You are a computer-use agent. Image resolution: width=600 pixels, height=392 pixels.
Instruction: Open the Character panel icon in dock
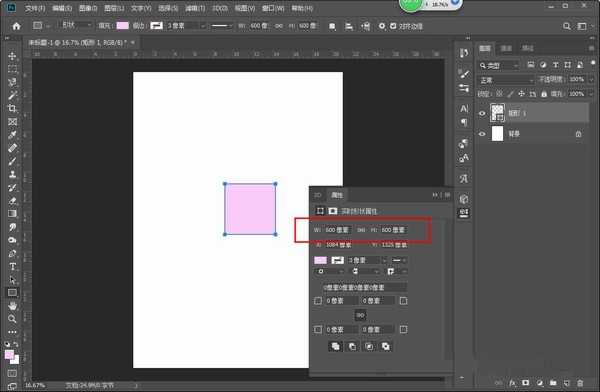click(464, 109)
